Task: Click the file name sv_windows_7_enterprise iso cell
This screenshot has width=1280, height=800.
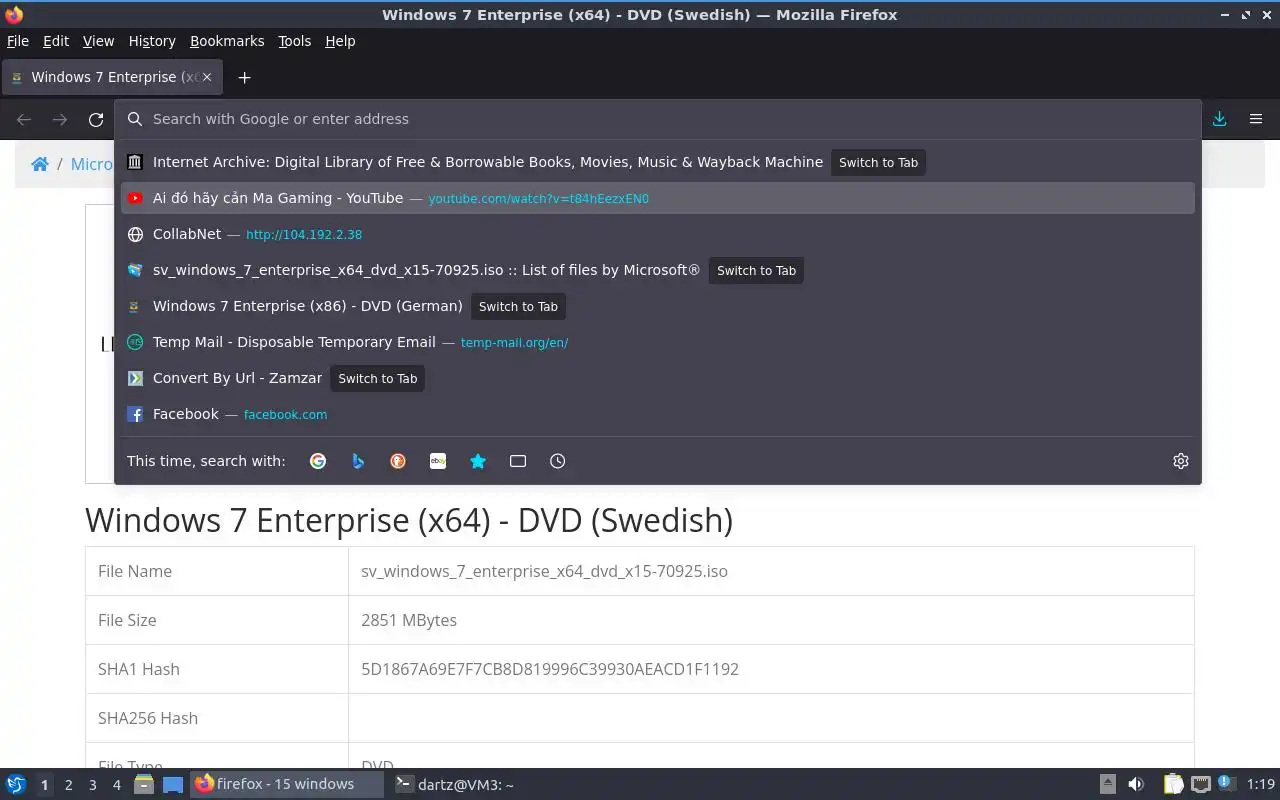Action: click(771, 571)
